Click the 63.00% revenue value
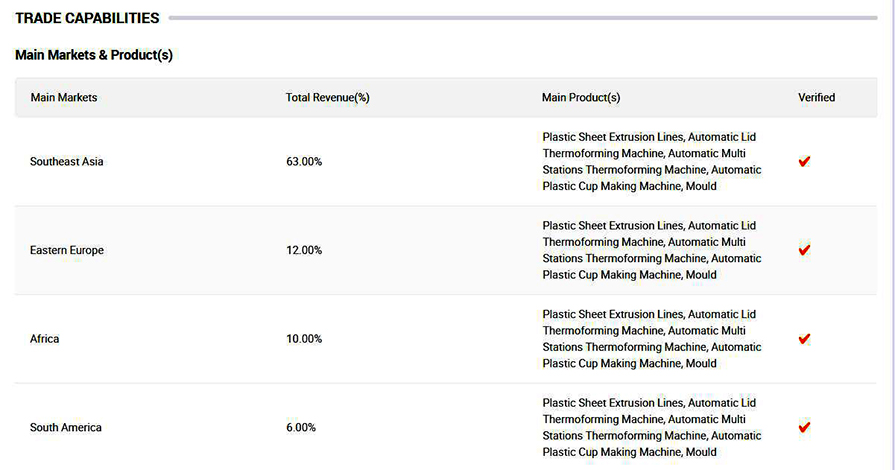 [x=304, y=162]
